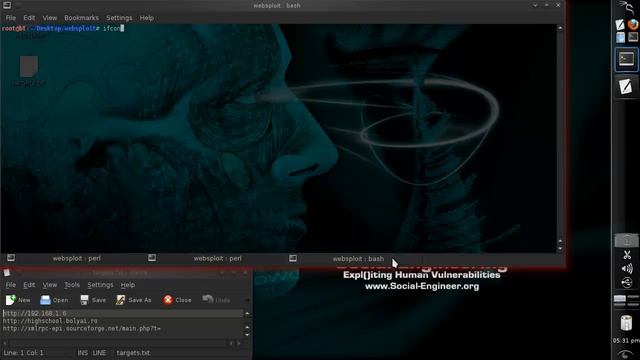
Task: Click KWrite horizontal scrollbar left arrow
Action: pyautogui.click(x=4, y=343)
